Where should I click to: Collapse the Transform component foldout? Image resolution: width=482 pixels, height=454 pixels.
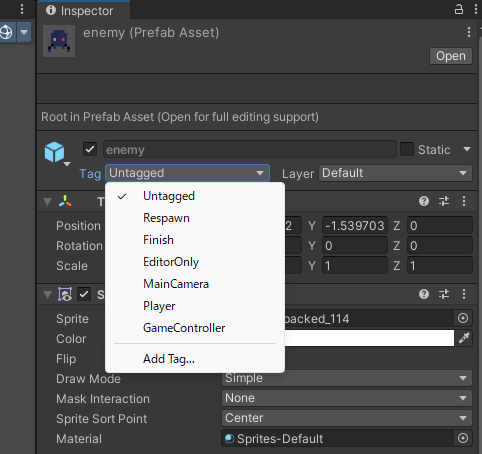tap(47, 201)
